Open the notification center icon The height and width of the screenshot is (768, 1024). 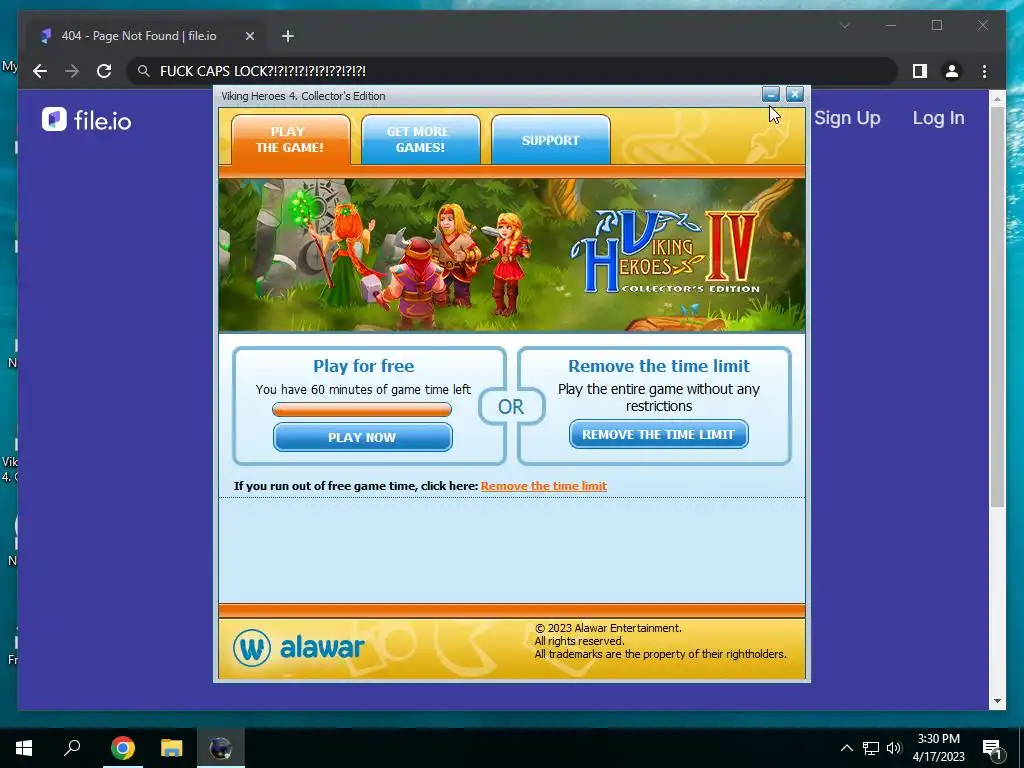(x=992, y=748)
